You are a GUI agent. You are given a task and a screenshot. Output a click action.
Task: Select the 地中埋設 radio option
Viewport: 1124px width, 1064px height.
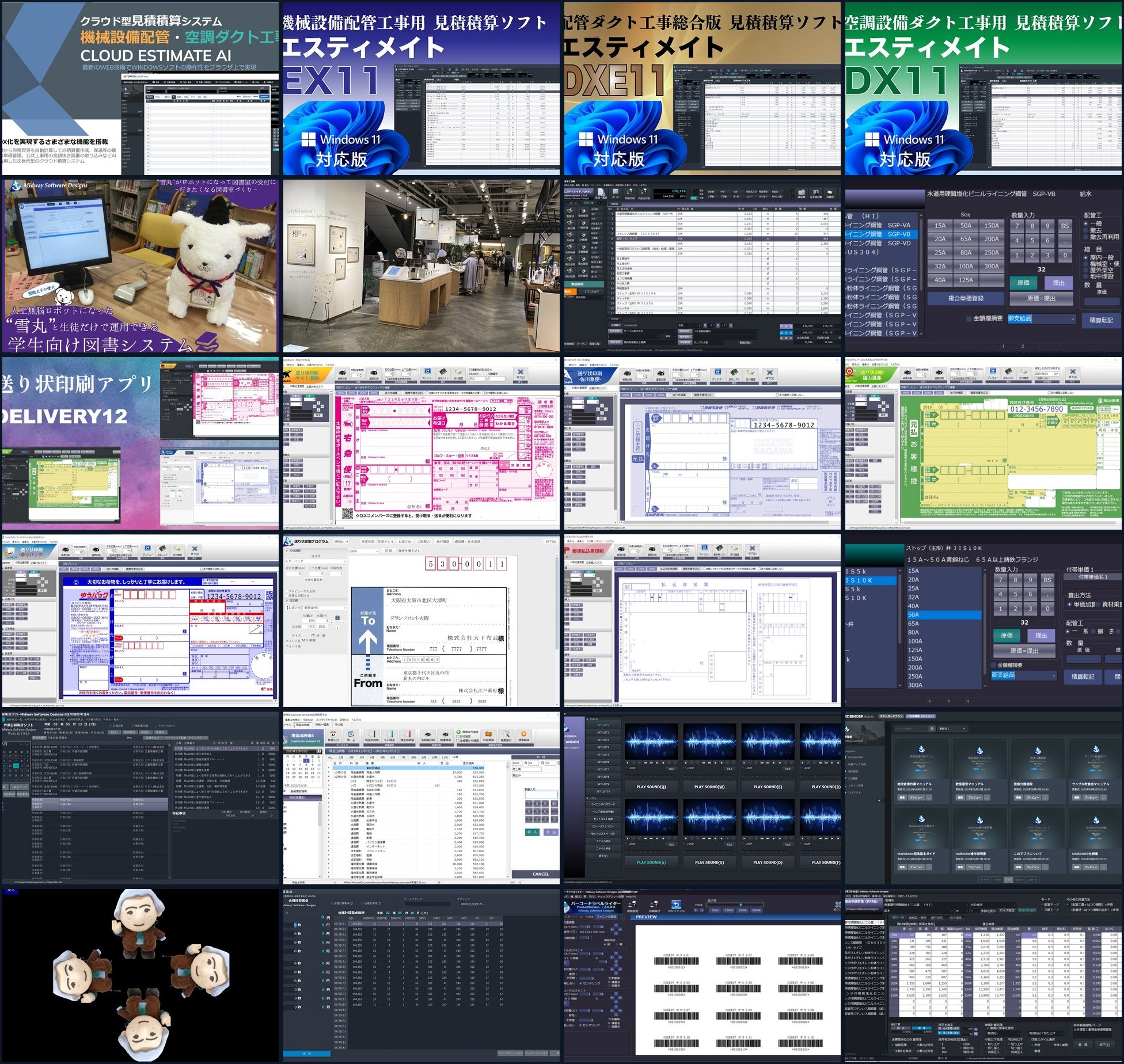click(1086, 276)
